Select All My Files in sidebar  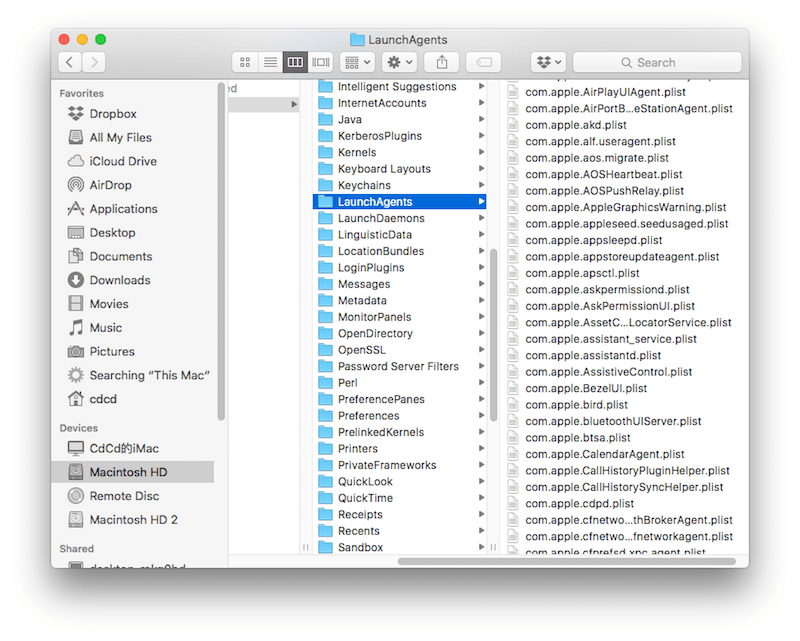133,137
